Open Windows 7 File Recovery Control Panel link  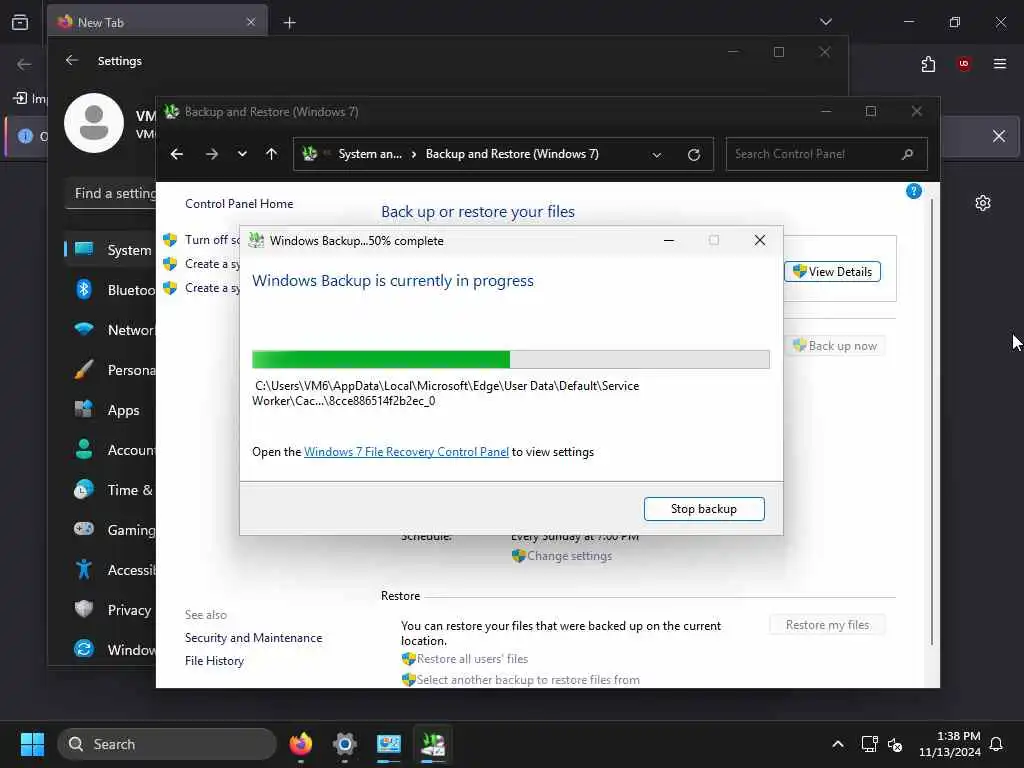coord(406,452)
